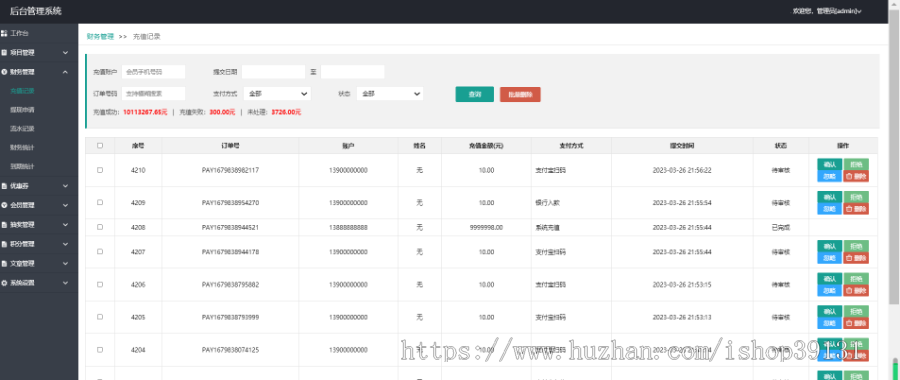The width and height of the screenshot is (900, 380).
Task: Expand the 会员管理 sidebar menu chevron
Action: pos(65,205)
